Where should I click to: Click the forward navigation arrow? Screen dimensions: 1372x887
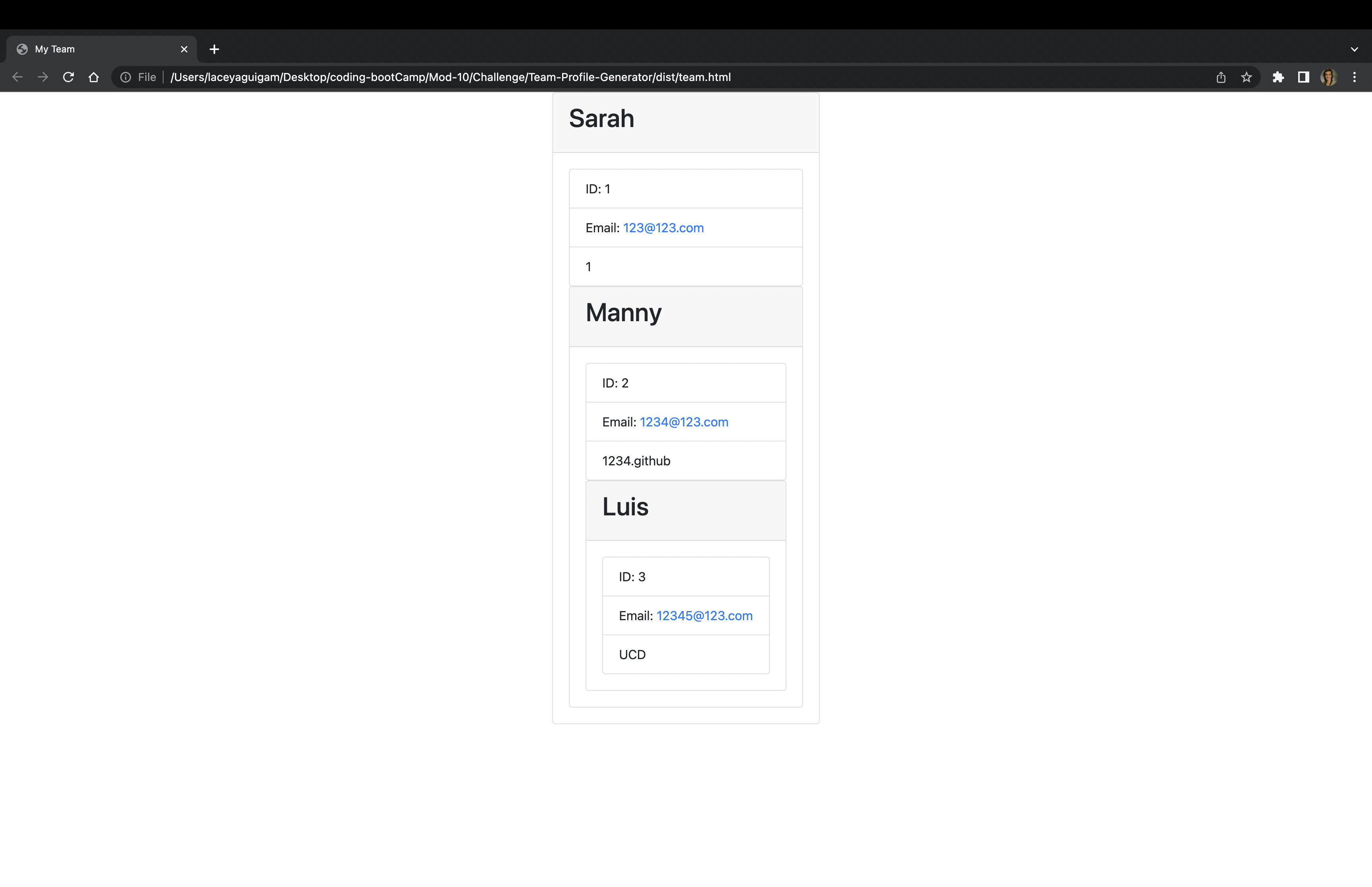coord(42,77)
